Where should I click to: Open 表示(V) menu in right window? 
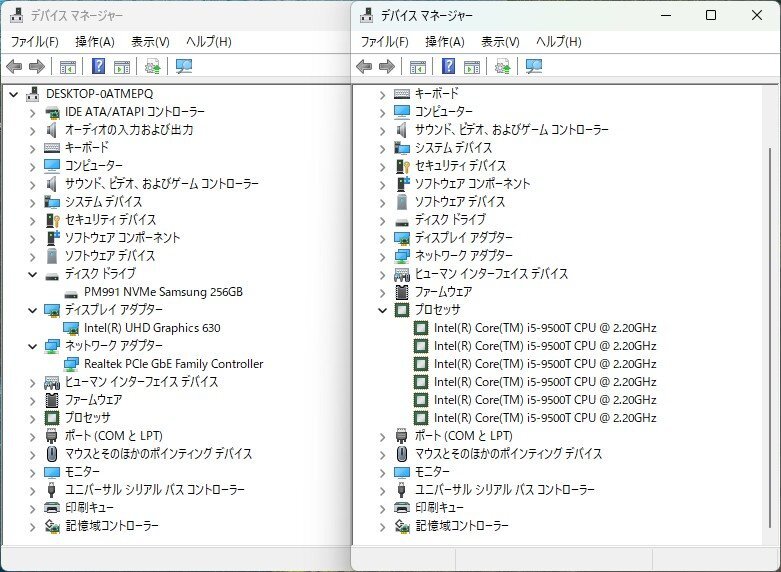[x=500, y=42]
